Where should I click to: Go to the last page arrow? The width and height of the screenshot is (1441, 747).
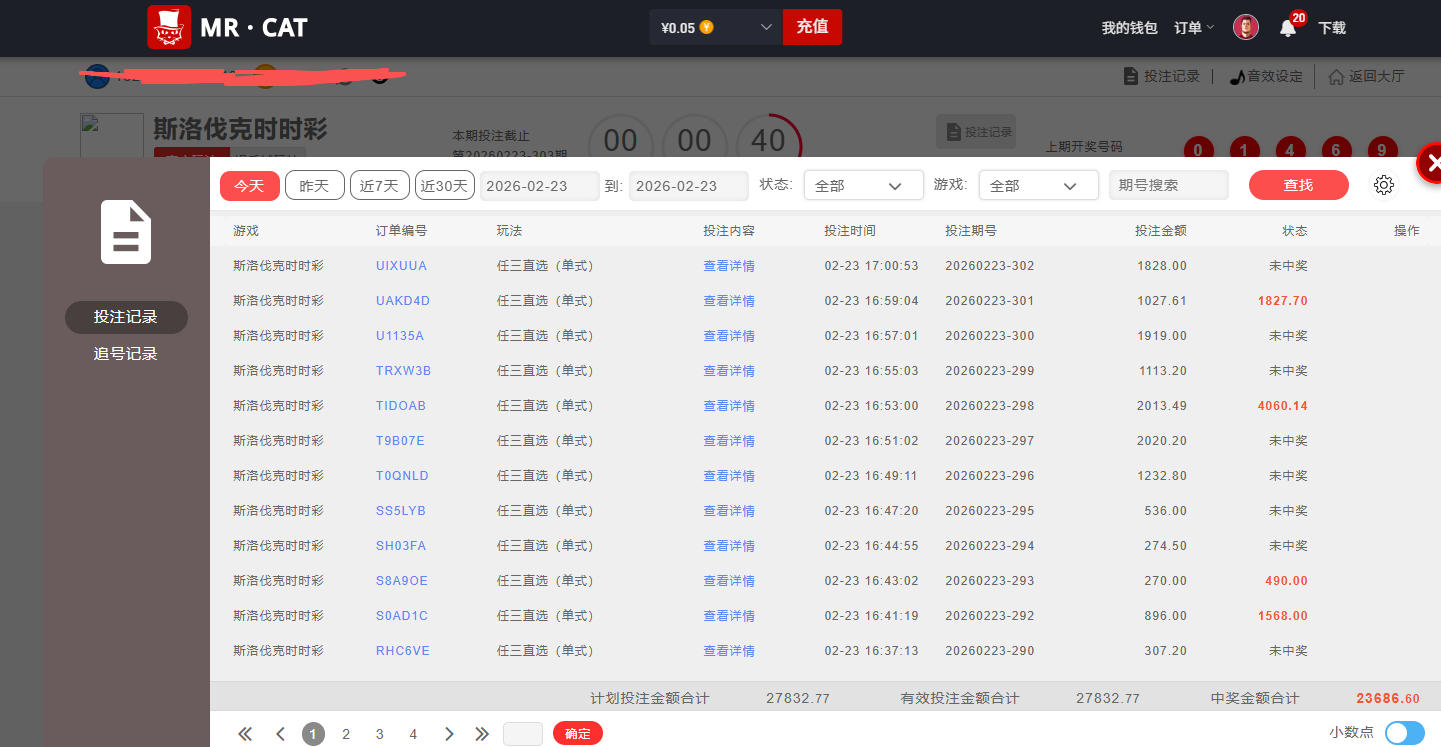tap(482, 734)
